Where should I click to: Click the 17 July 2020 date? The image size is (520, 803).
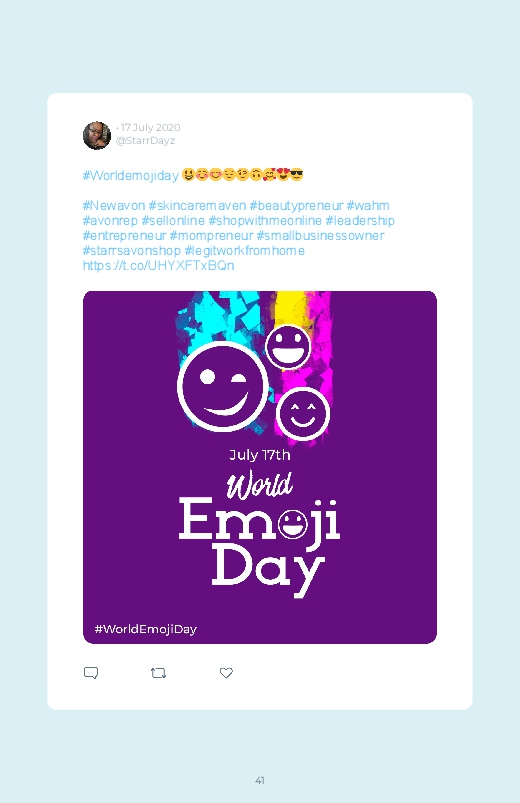(x=150, y=128)
